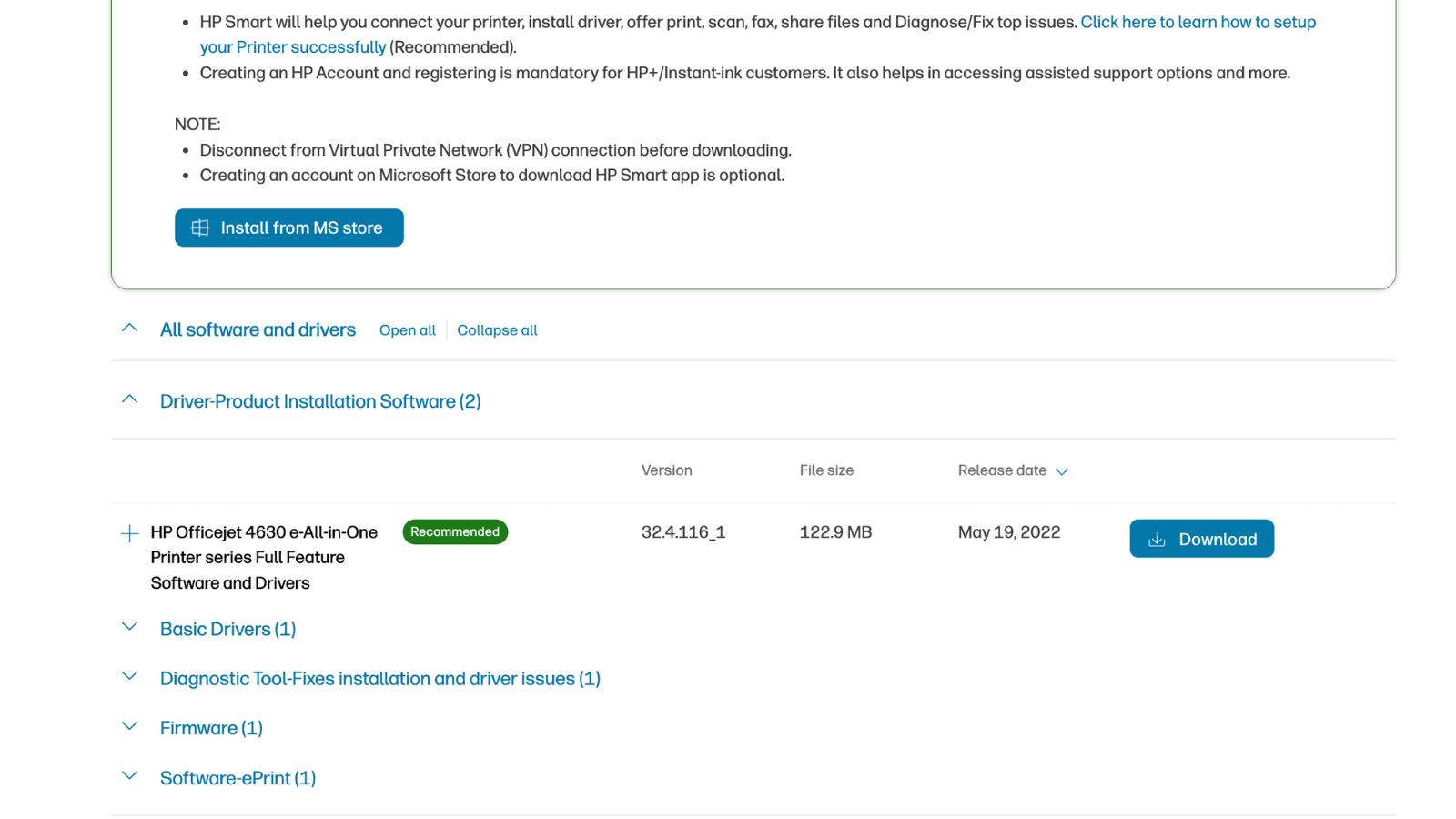The image size is (1456, 819).
Task: Click the File size column header
Action: coord(826,470)
